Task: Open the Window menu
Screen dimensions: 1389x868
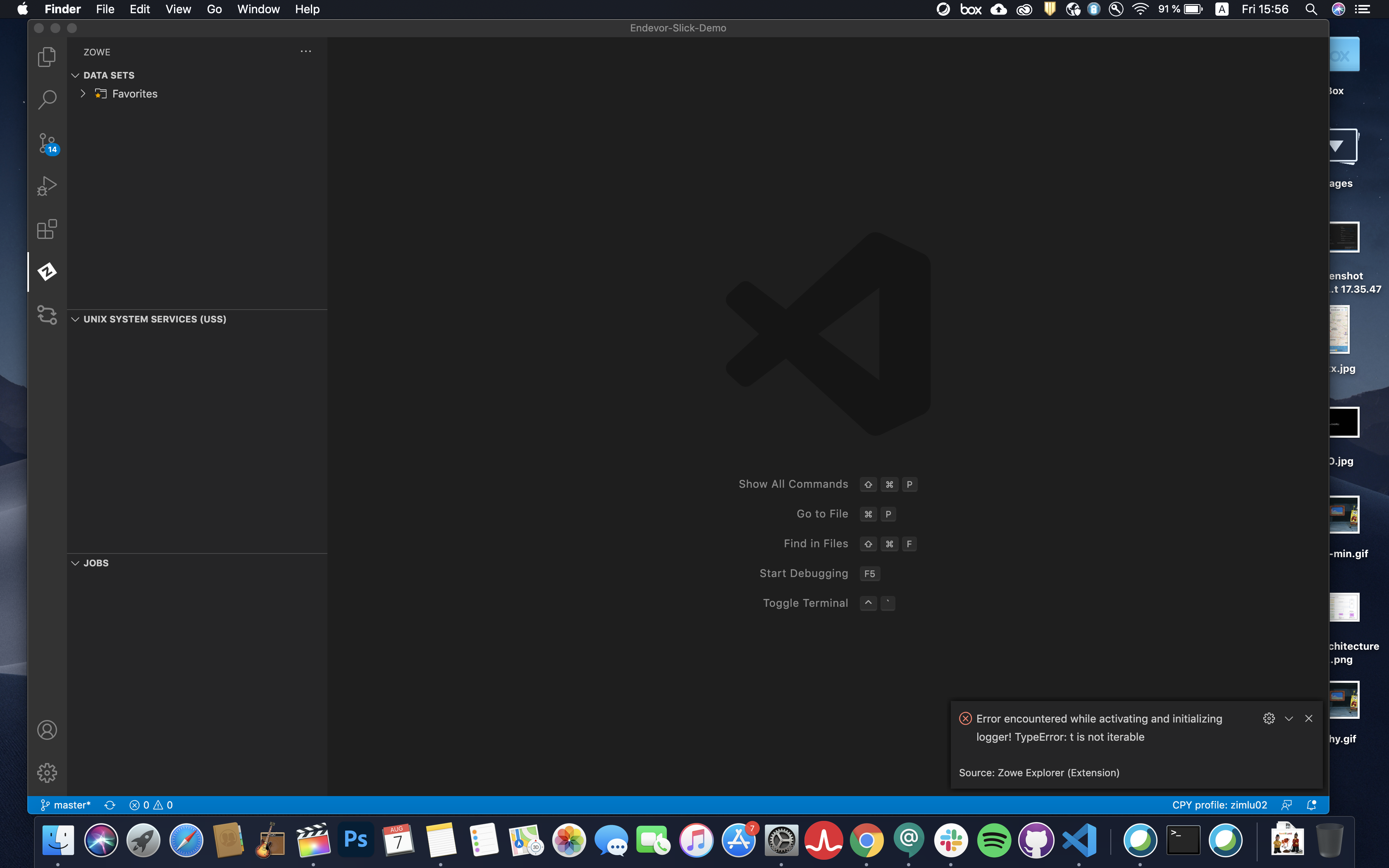Action: [258, 9]
